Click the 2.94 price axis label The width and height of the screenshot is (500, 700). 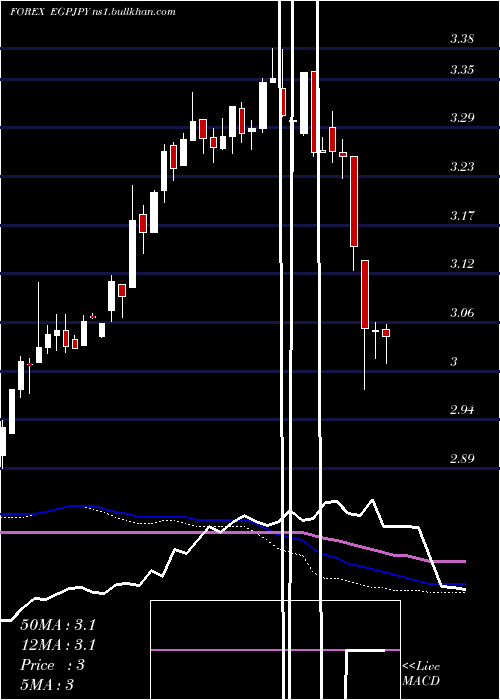click(462, 410)
